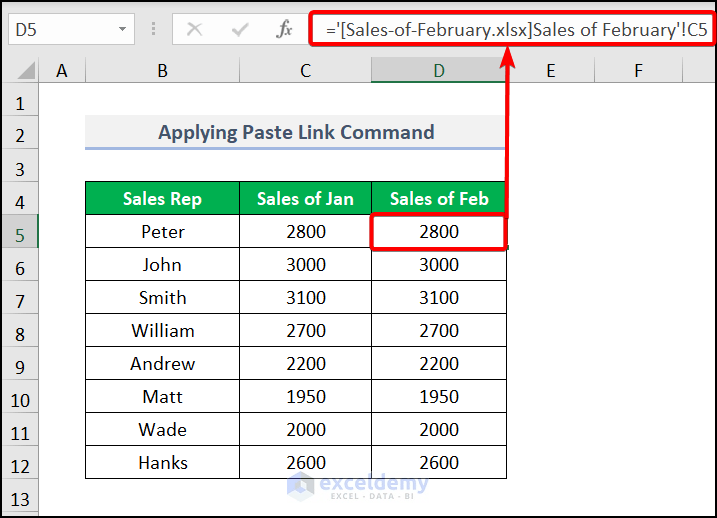Click the title 'Applying Paste Link Command'

coord(296,132)
